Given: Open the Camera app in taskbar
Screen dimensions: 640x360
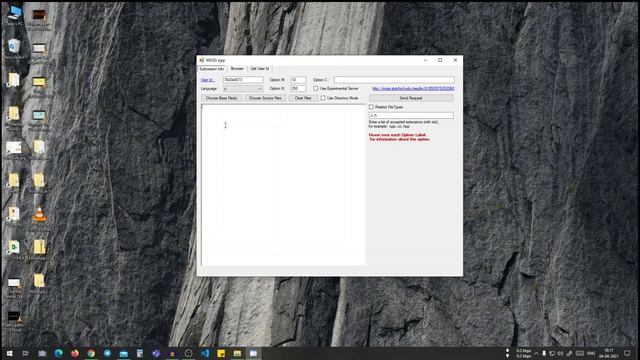Looking at the screenshot, I should click(x=42, y=353).
